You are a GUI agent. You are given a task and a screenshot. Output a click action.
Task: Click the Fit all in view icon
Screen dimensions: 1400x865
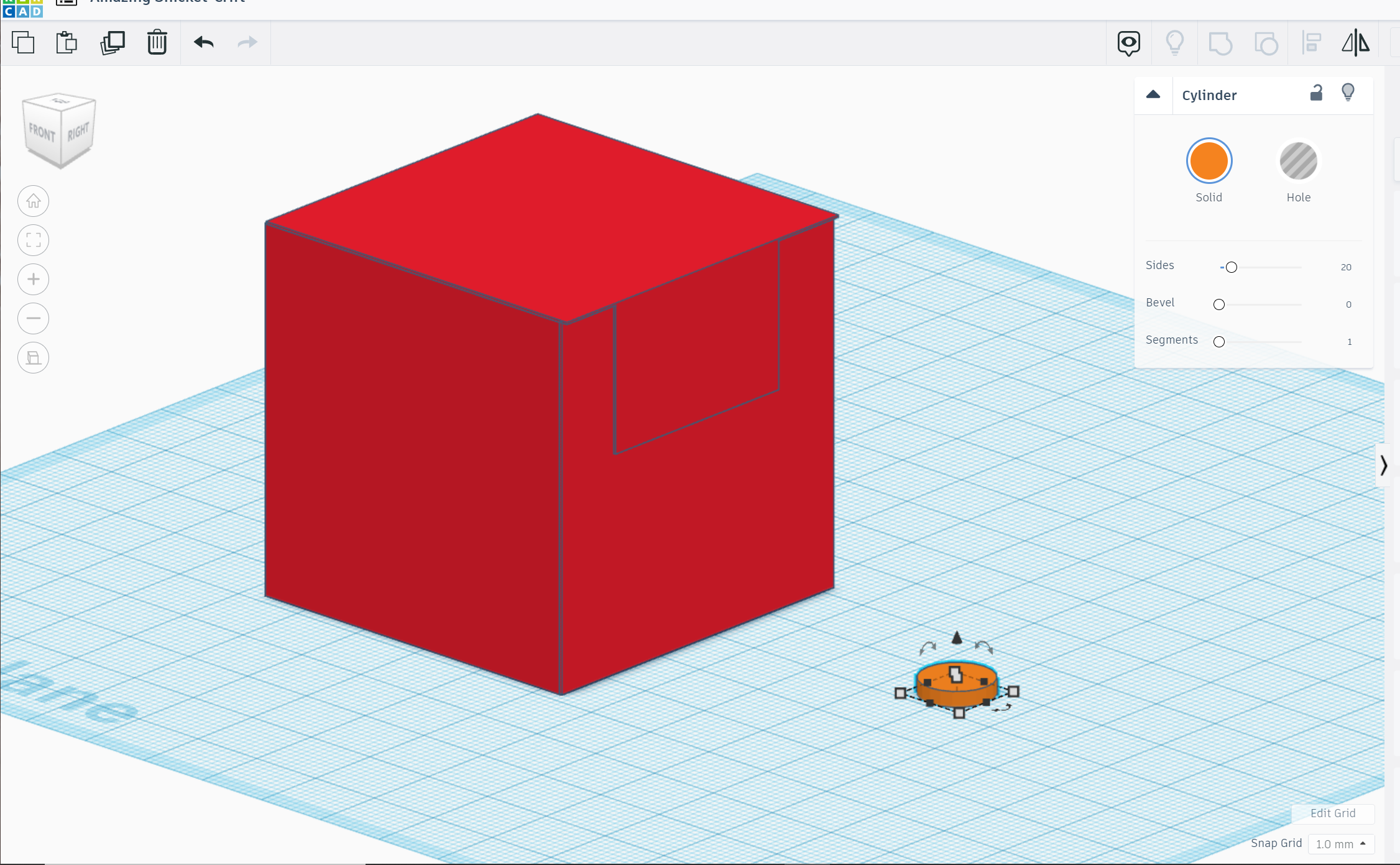pyautogui.click(x=33, y=240)
